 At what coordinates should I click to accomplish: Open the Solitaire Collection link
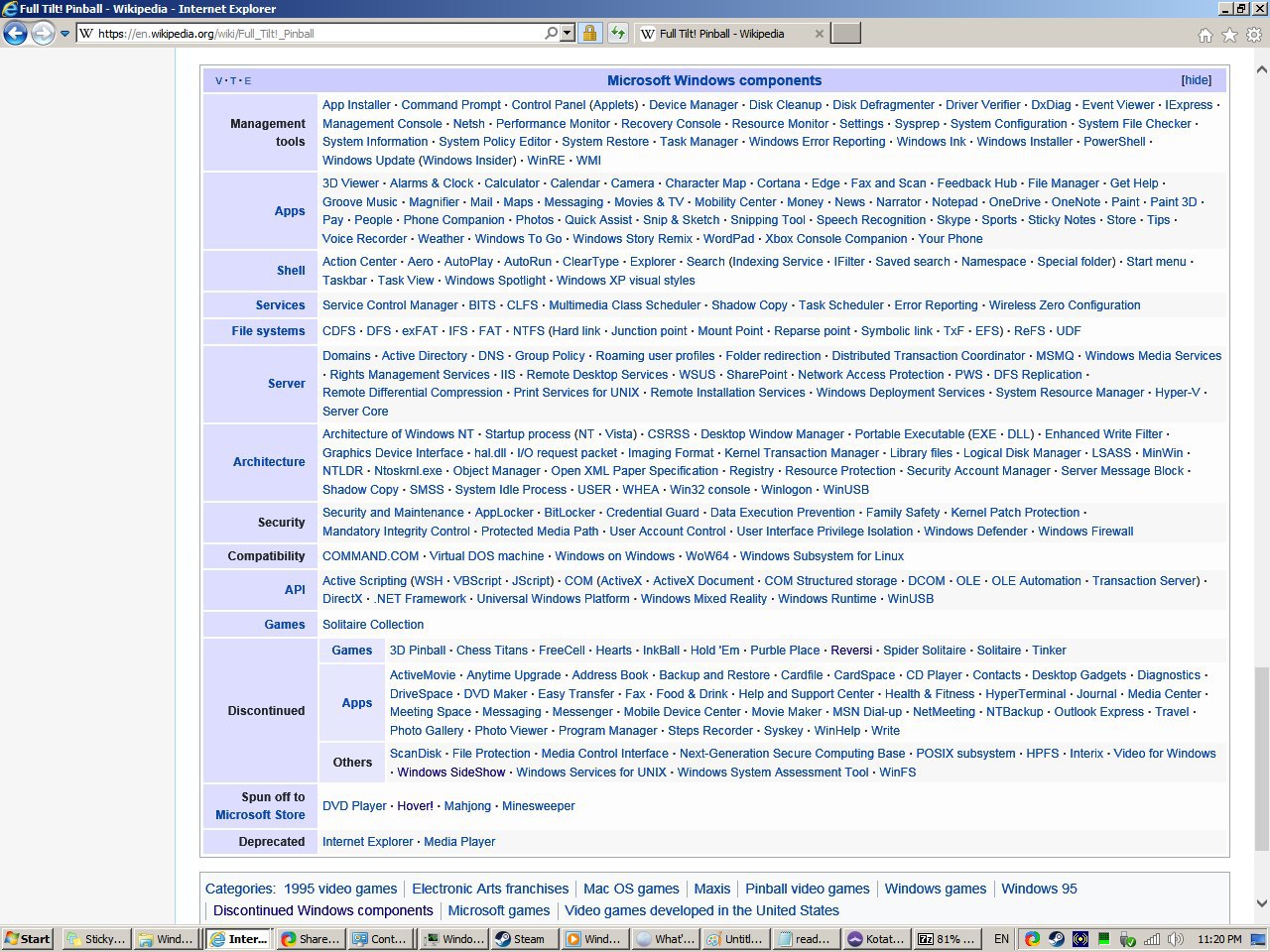coord(373,625)
